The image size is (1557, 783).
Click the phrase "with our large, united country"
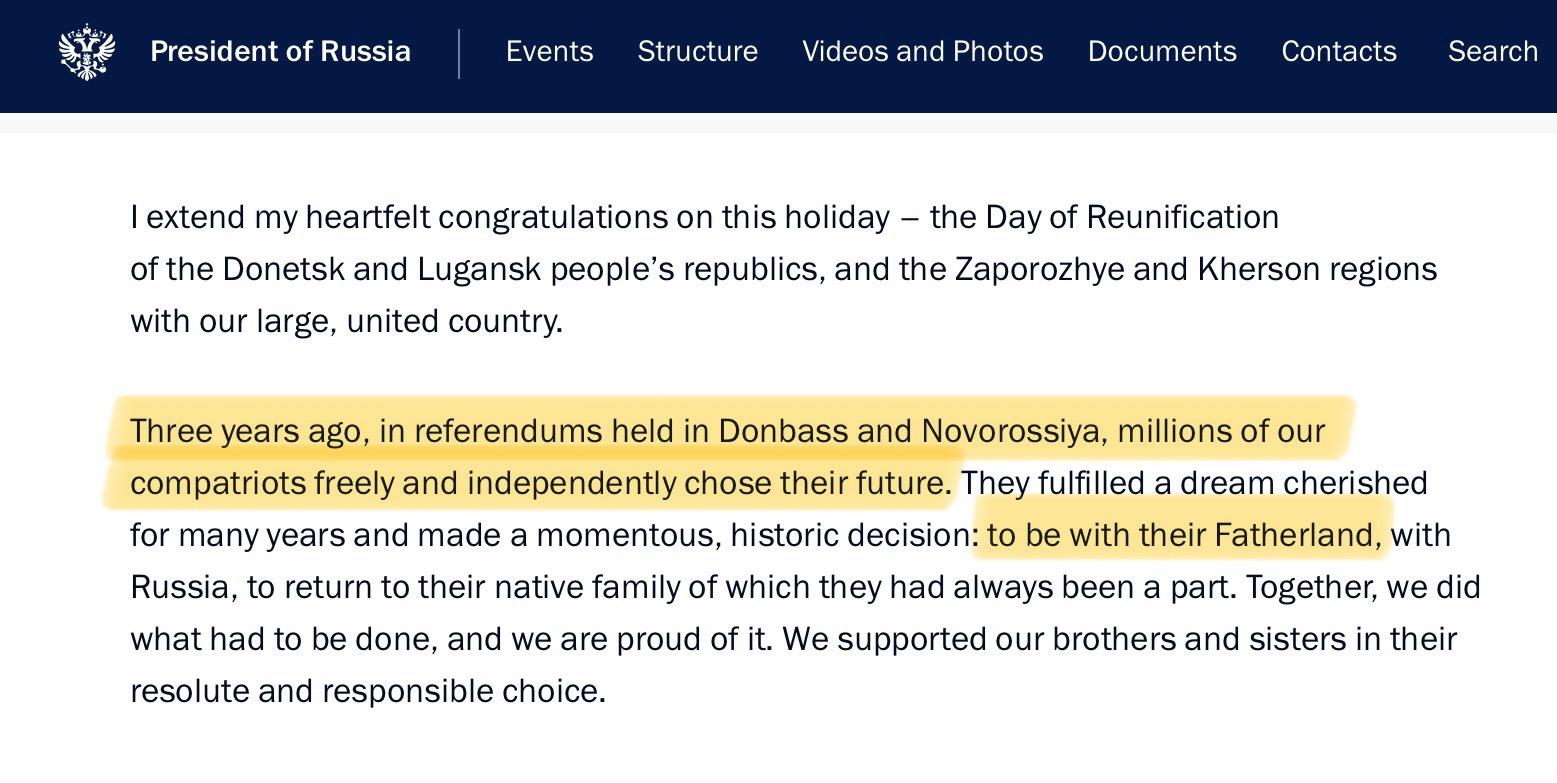coord(346,321)
